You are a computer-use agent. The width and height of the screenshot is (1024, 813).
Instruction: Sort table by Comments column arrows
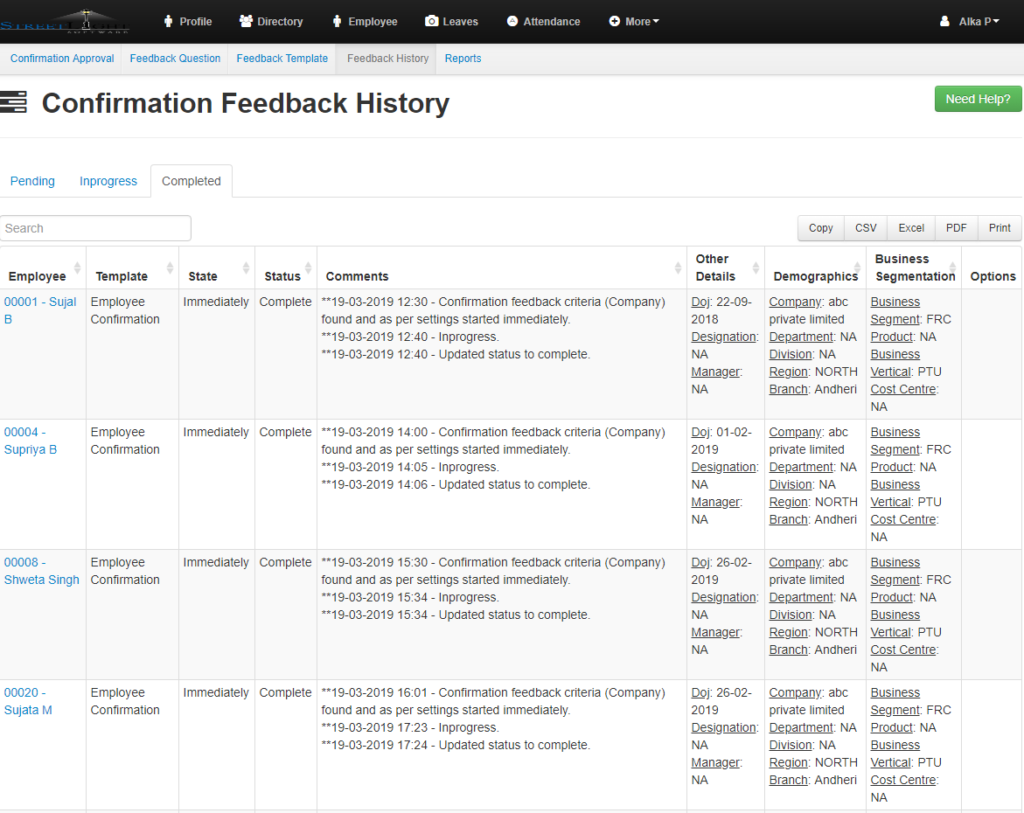678,268
